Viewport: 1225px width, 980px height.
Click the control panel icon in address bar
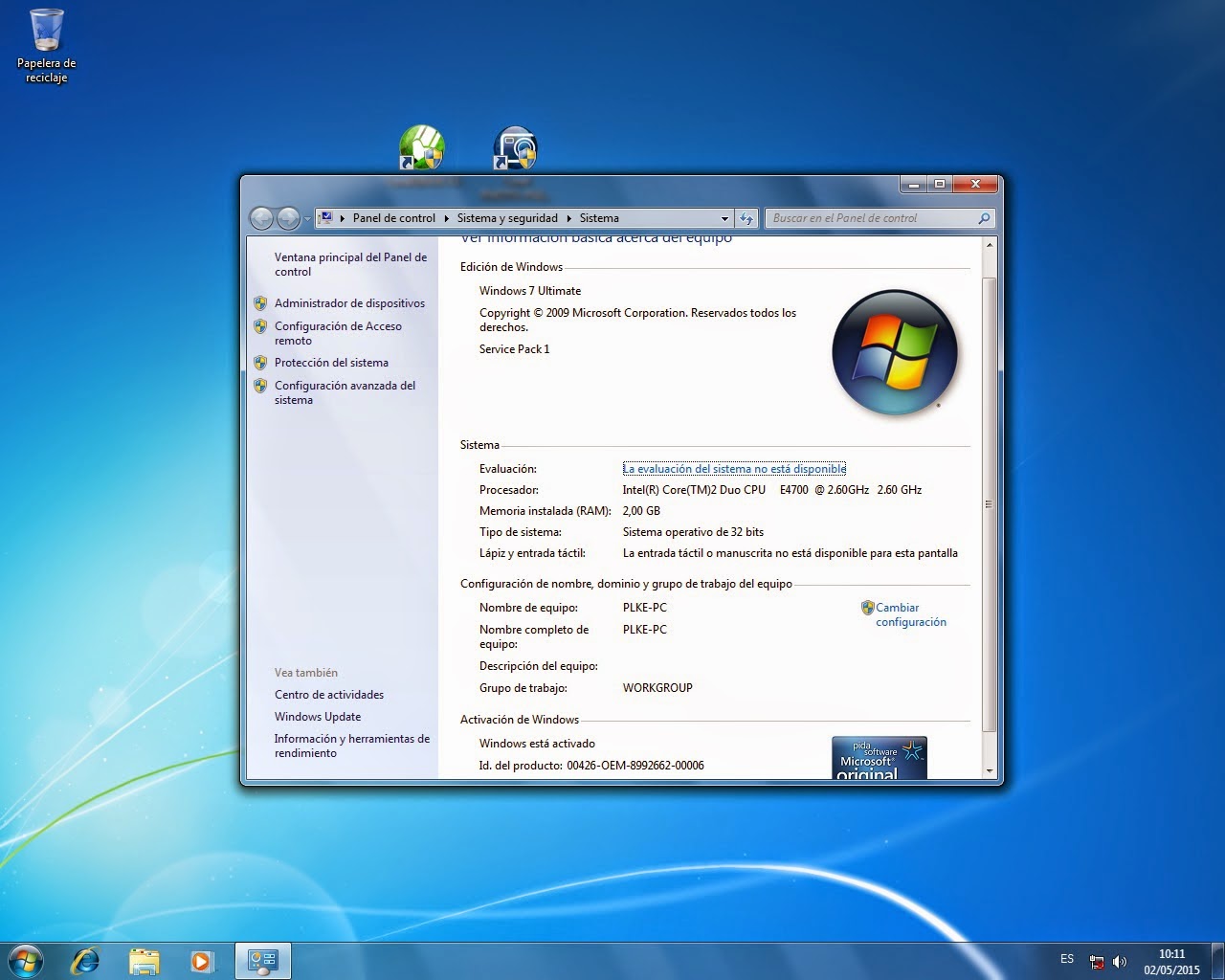(326, 218)
